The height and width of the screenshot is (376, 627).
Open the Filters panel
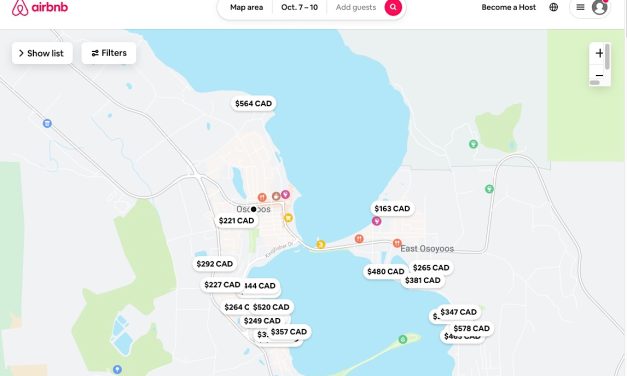[109, 53]
